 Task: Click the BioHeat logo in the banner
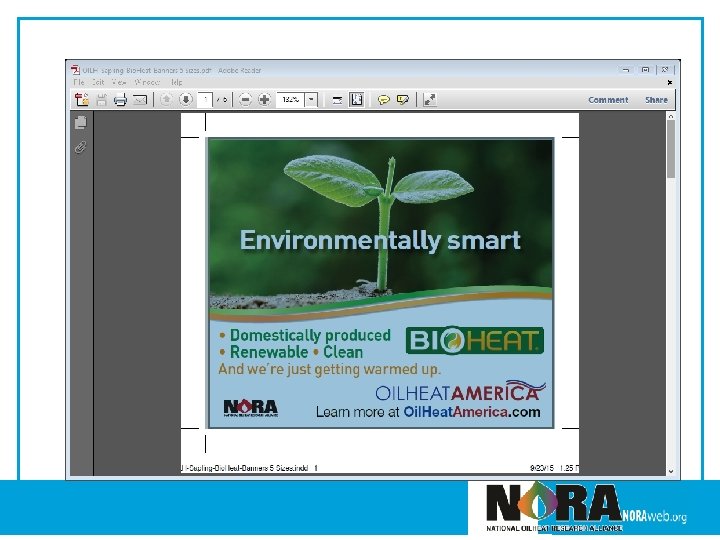click(475, 340)
